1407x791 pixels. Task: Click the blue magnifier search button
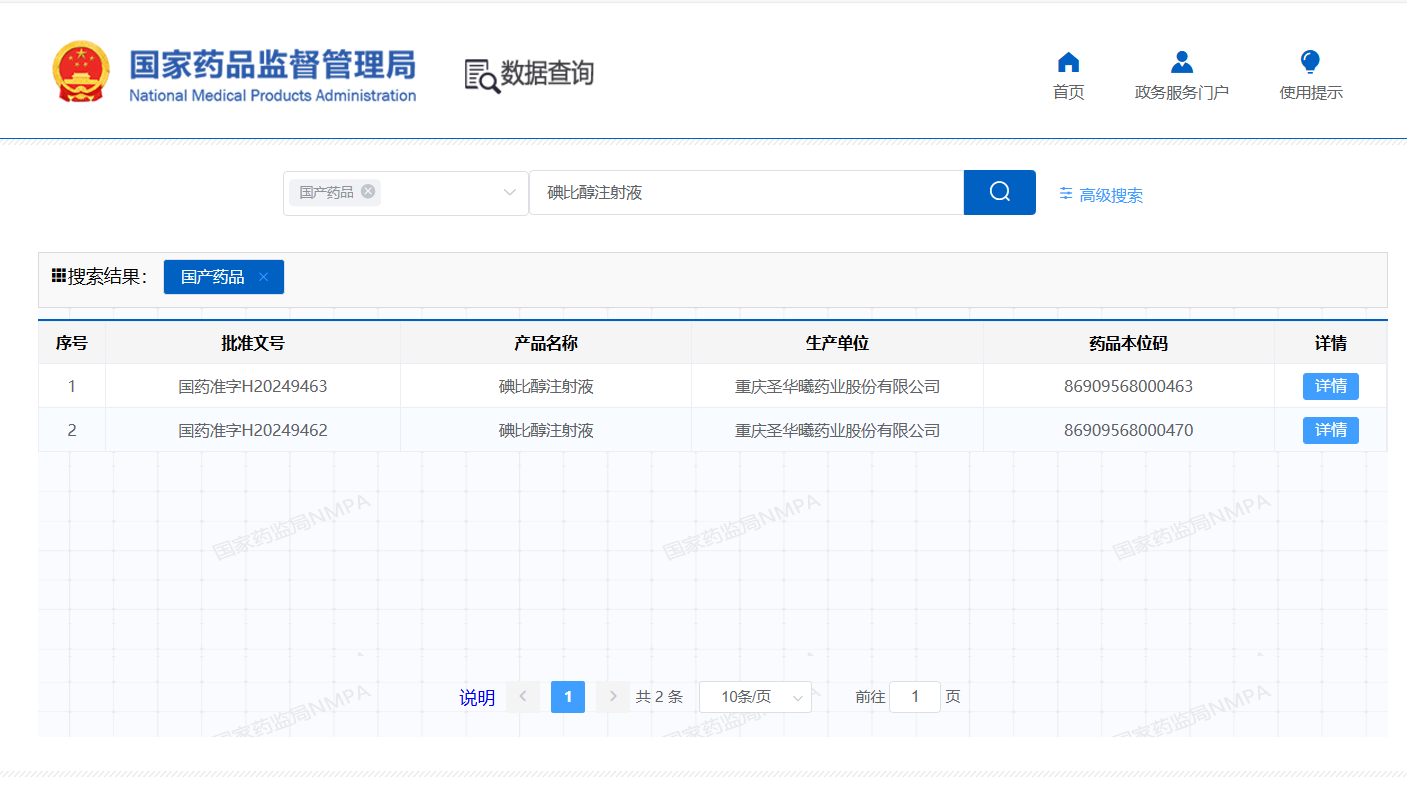pos(1000,192)
